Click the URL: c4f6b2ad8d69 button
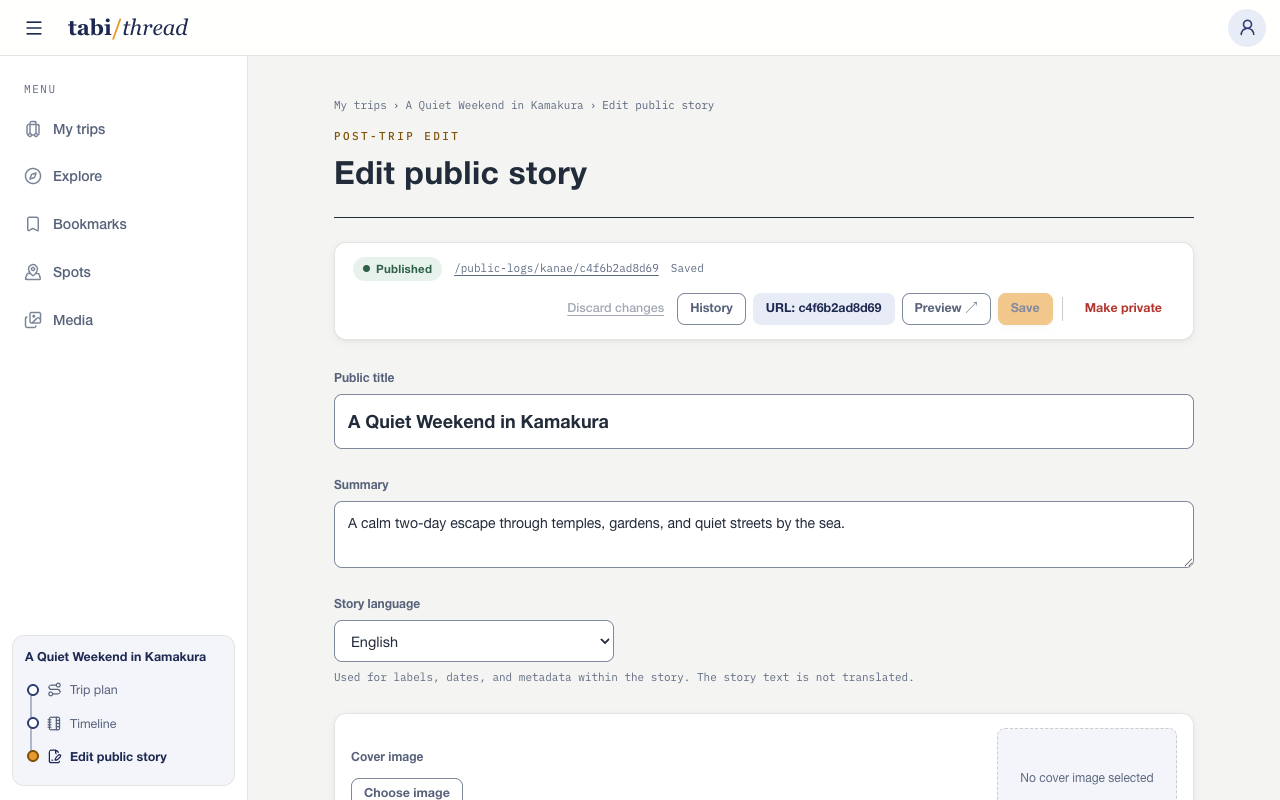 pyautogui.click(x=823, y=308)
